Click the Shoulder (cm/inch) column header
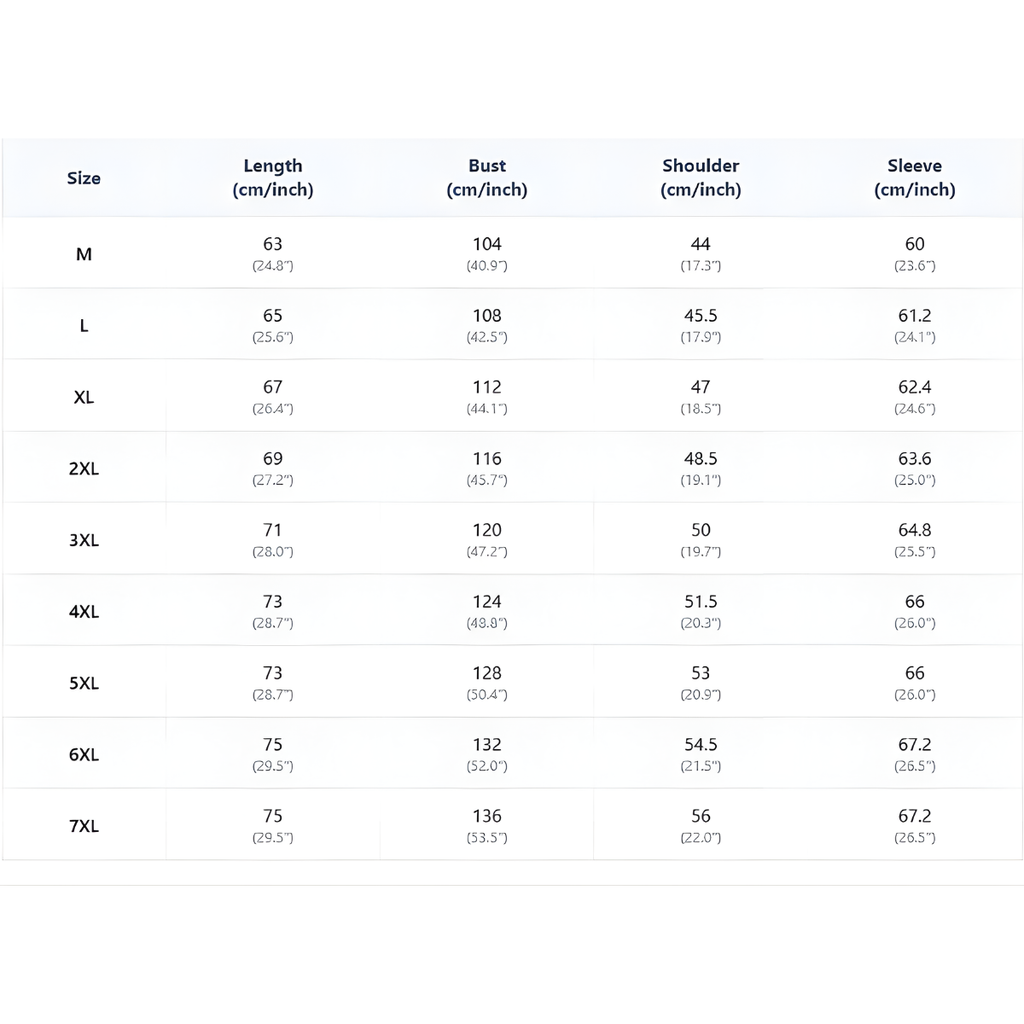This screenshot has width=1024, height=1024. (x=701, y=178)
